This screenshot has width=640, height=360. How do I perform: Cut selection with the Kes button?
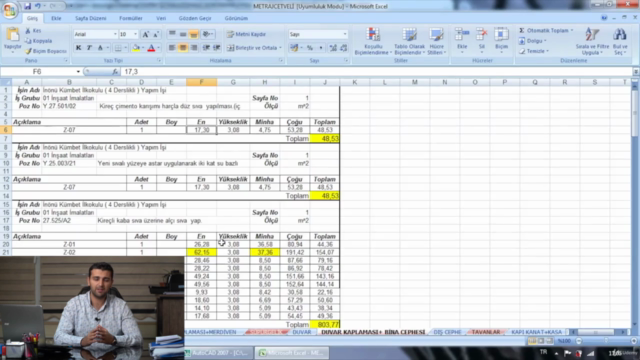click(x=33, y=31)
